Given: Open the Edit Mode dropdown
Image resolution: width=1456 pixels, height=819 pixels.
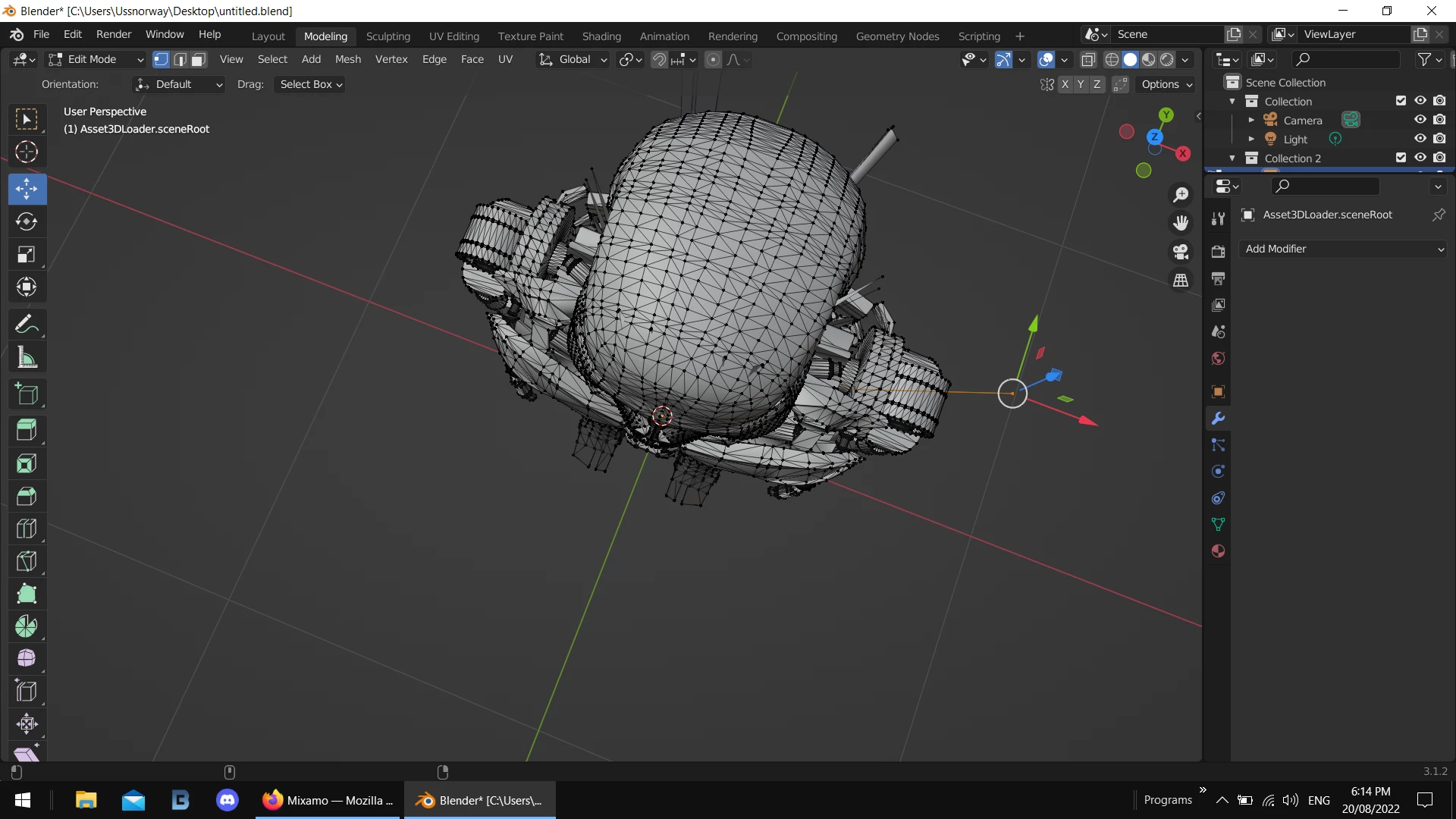Looking at the screenshot, I should (x=95, y=59).
